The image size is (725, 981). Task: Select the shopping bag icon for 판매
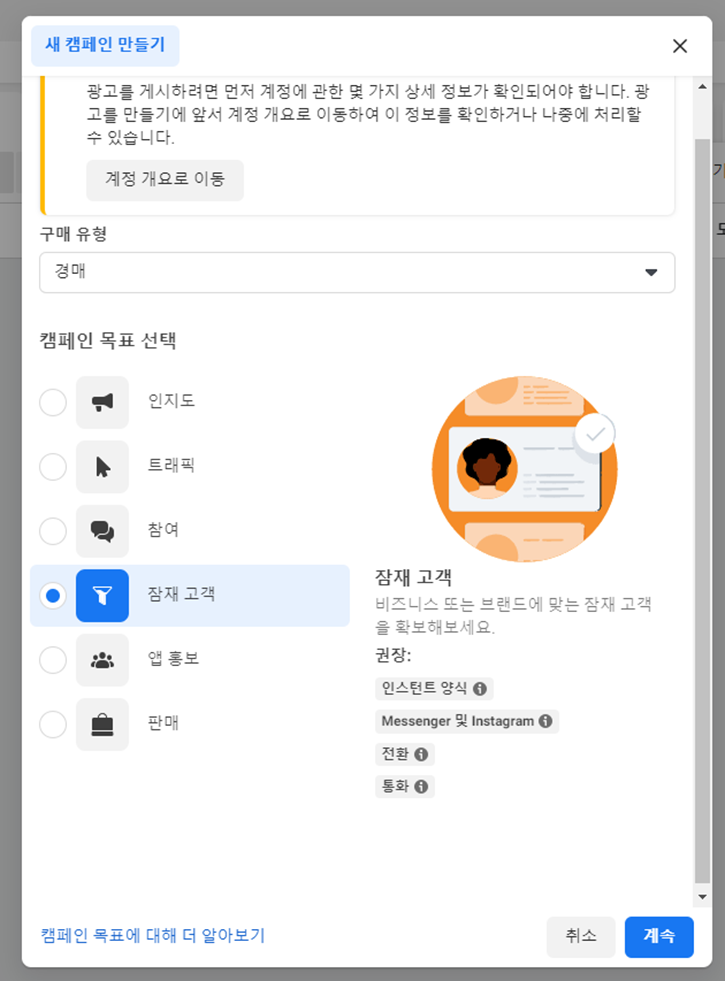pyautogui.click(x=103, y=724)
